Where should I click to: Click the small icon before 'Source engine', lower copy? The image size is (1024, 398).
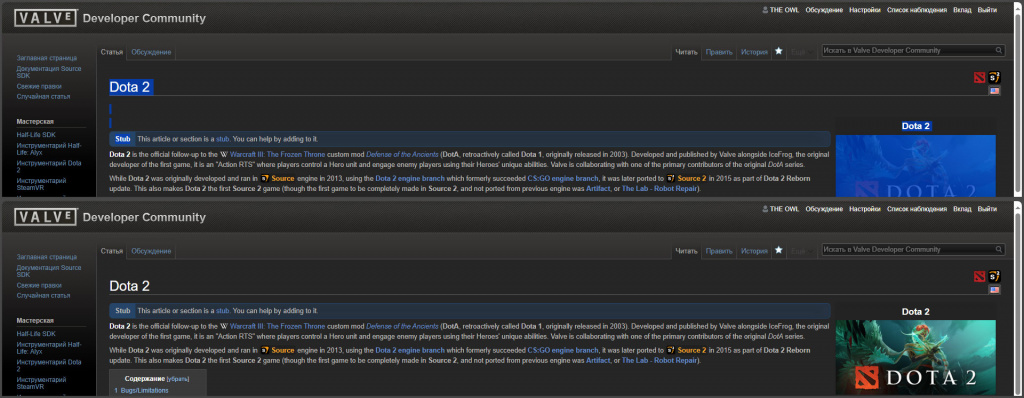coord(264,350)
